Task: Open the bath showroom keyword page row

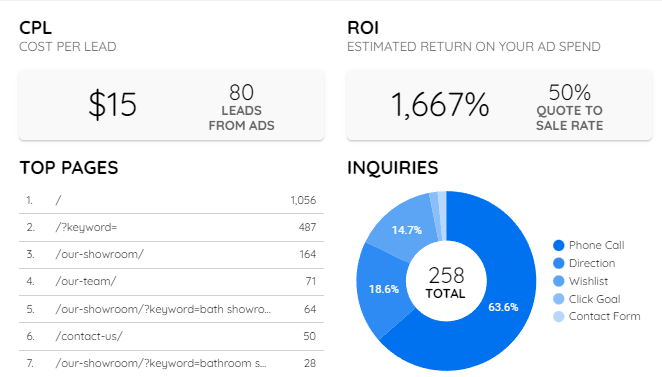Action: [x=171, y=309]
